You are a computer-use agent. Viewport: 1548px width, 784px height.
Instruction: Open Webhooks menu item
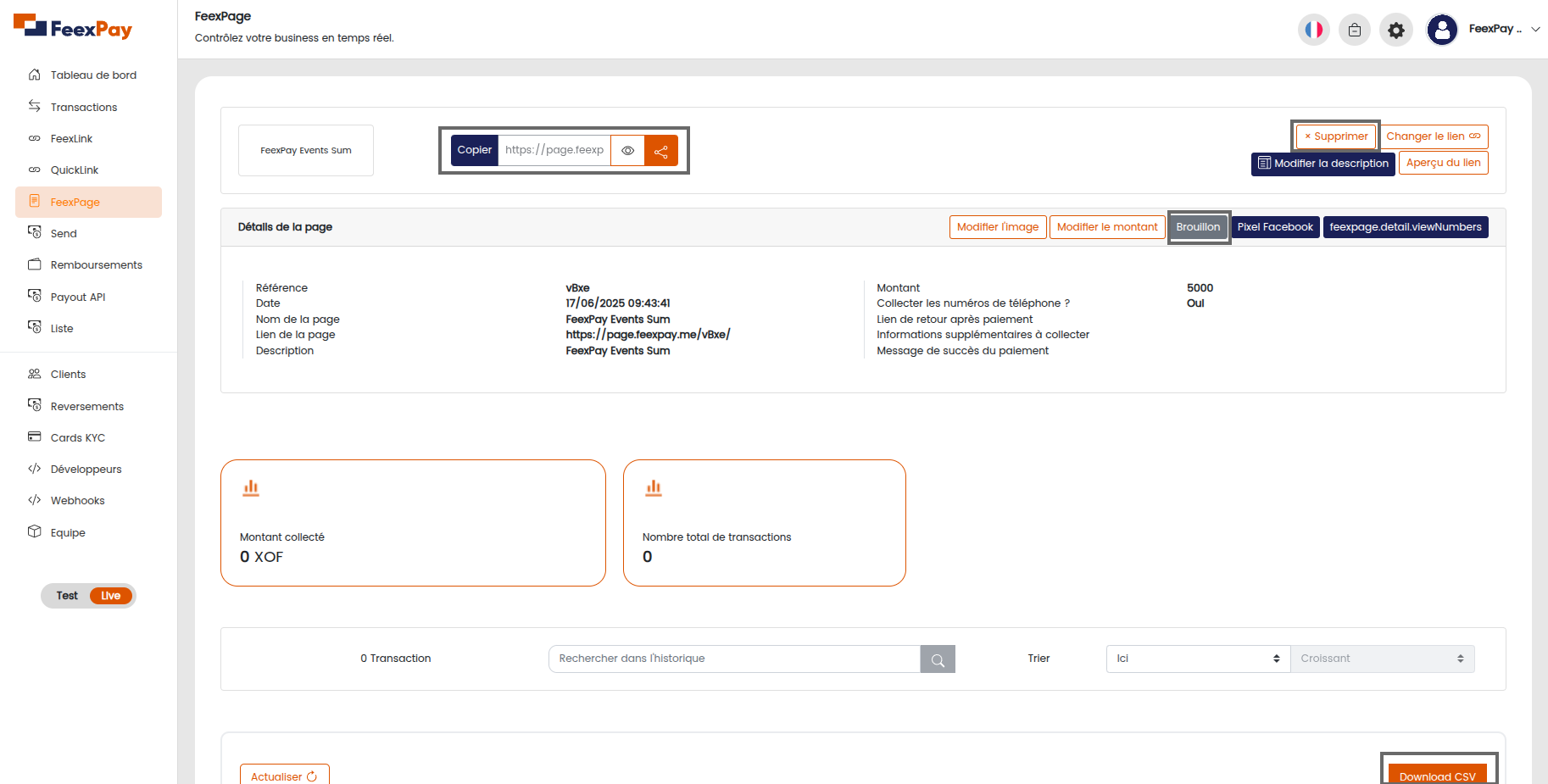[x=88, y=500]
